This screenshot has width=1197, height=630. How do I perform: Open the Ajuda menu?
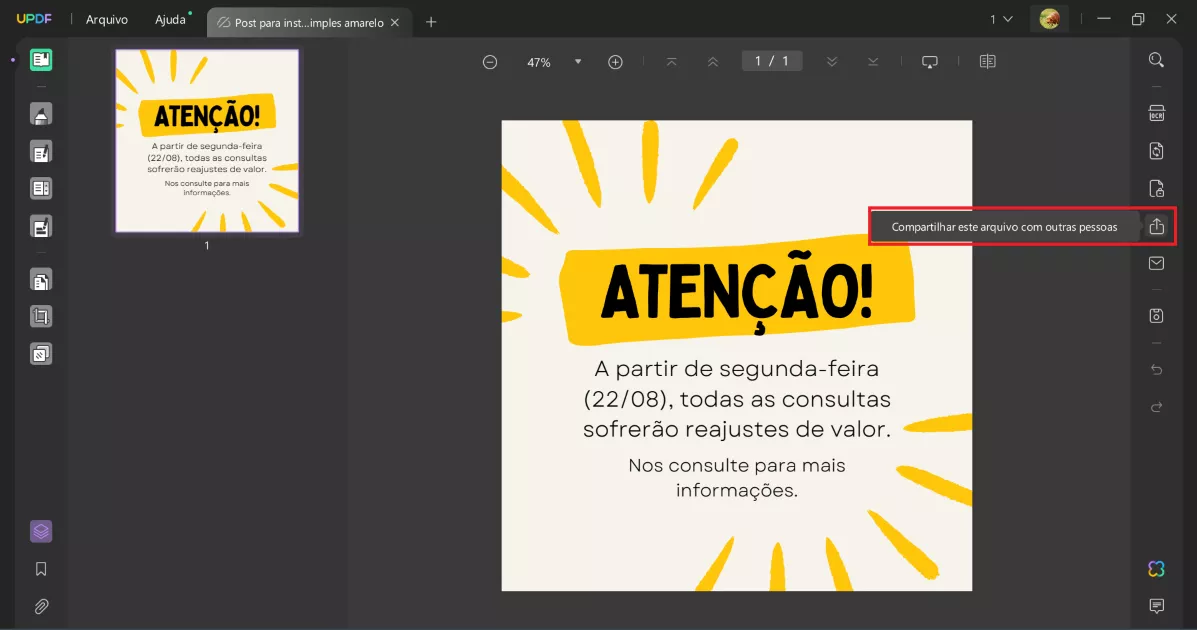click(x=169, y=18)
